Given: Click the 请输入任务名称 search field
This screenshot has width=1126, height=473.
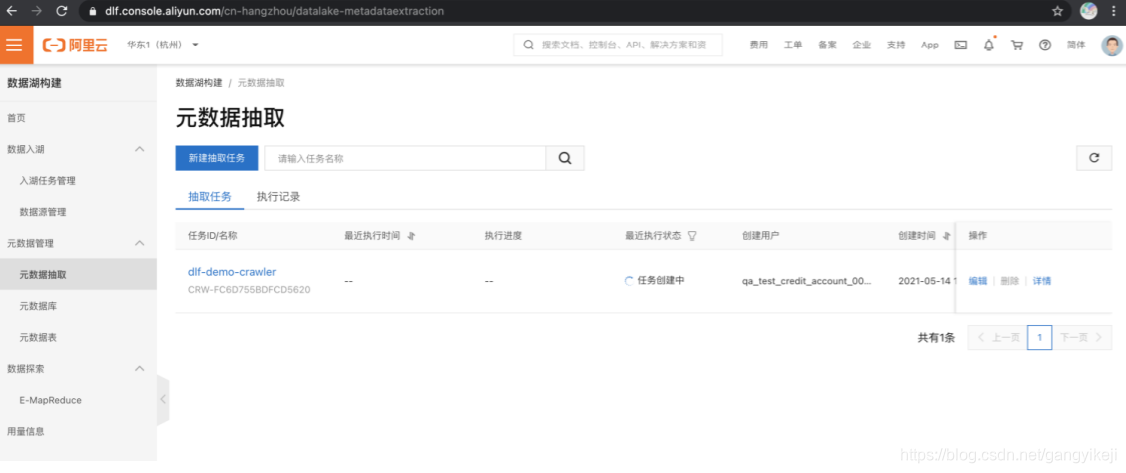Looking at the screenshot, I should pyautogui.click(x=405, y=159).
